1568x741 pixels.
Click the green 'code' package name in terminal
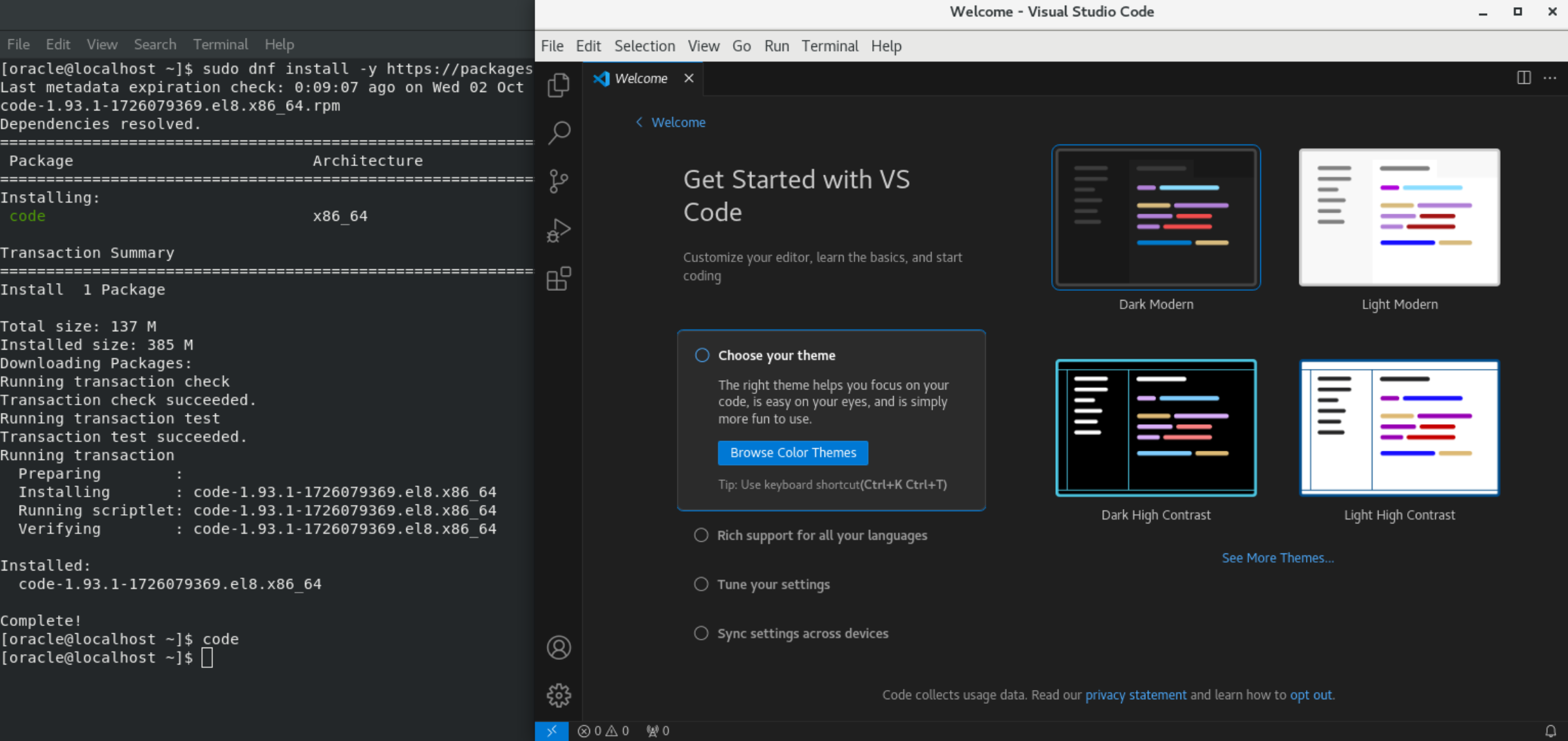click(x=27, y=216)
